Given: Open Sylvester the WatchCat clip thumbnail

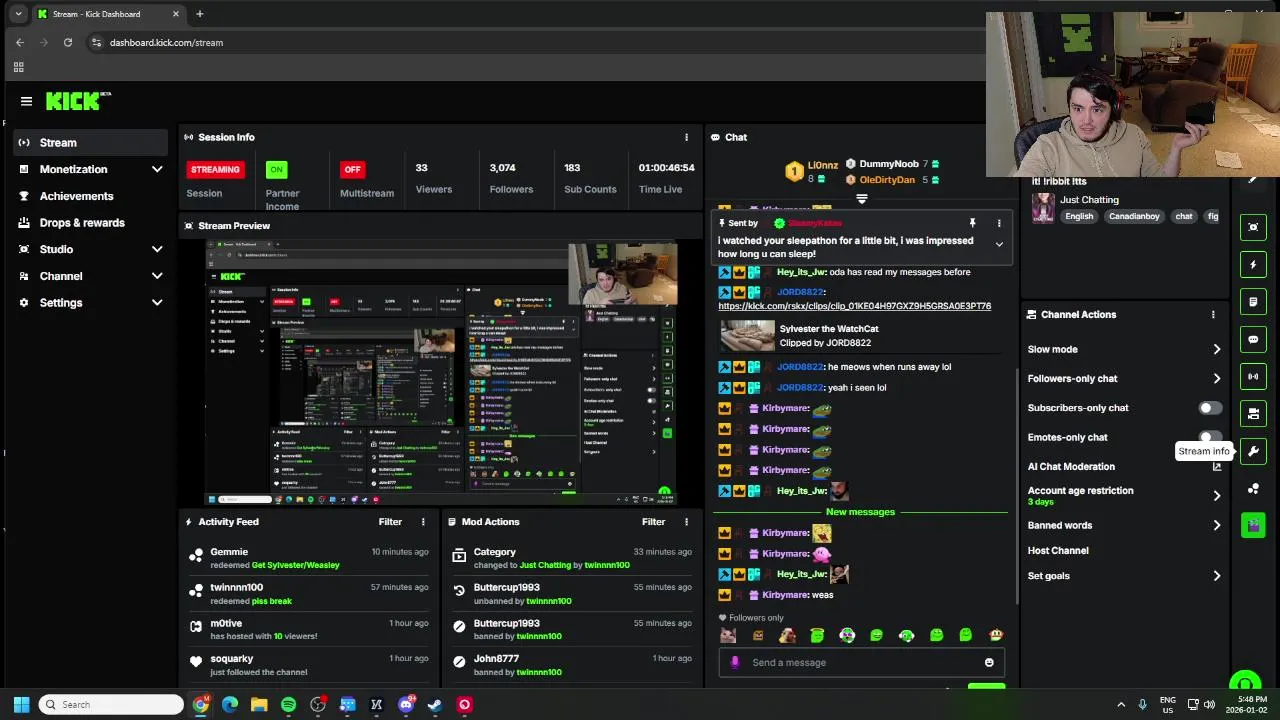Looking at the screenshot, I should pos(747,336).
